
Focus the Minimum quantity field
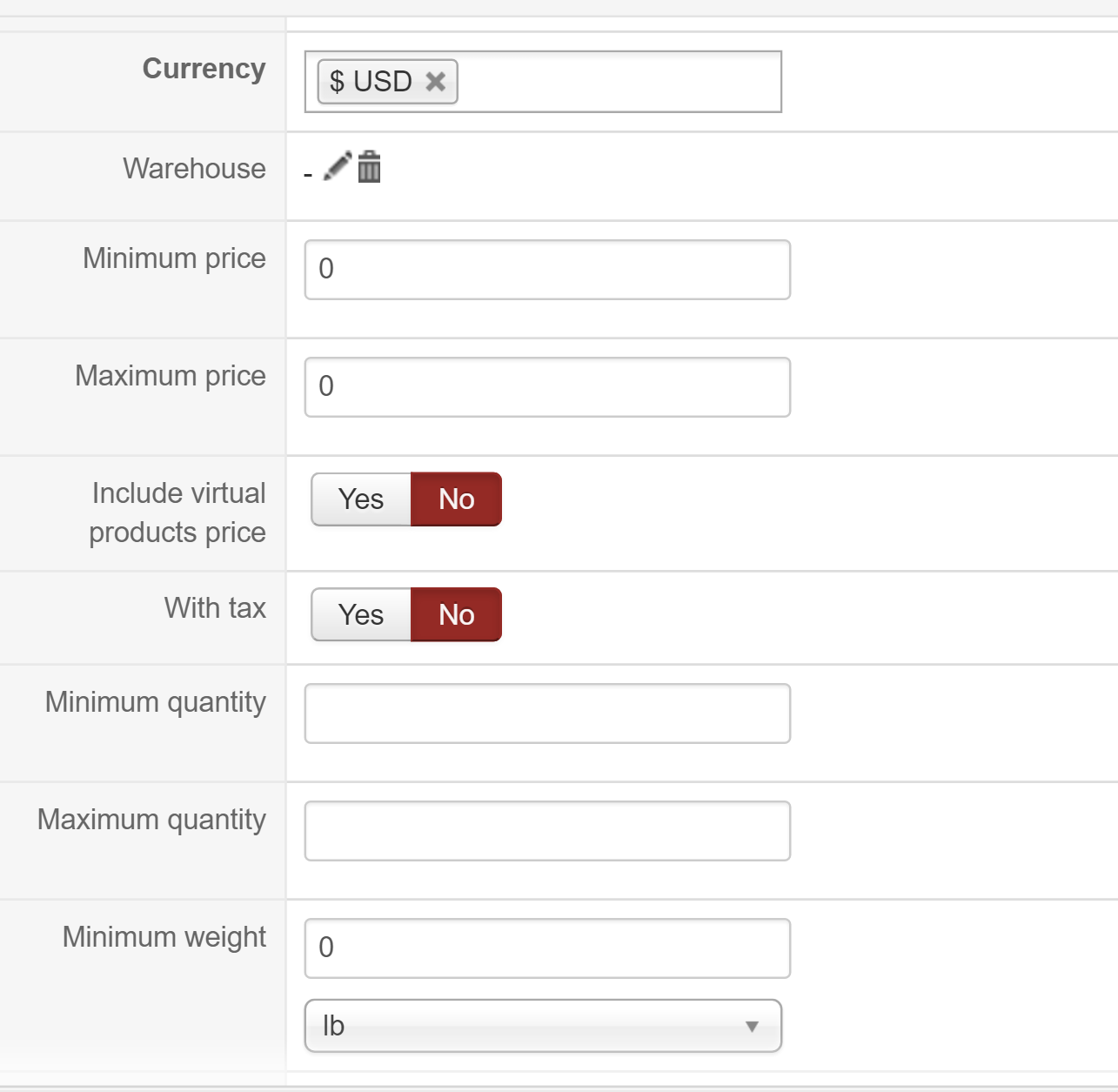click(x=547, y=713)
